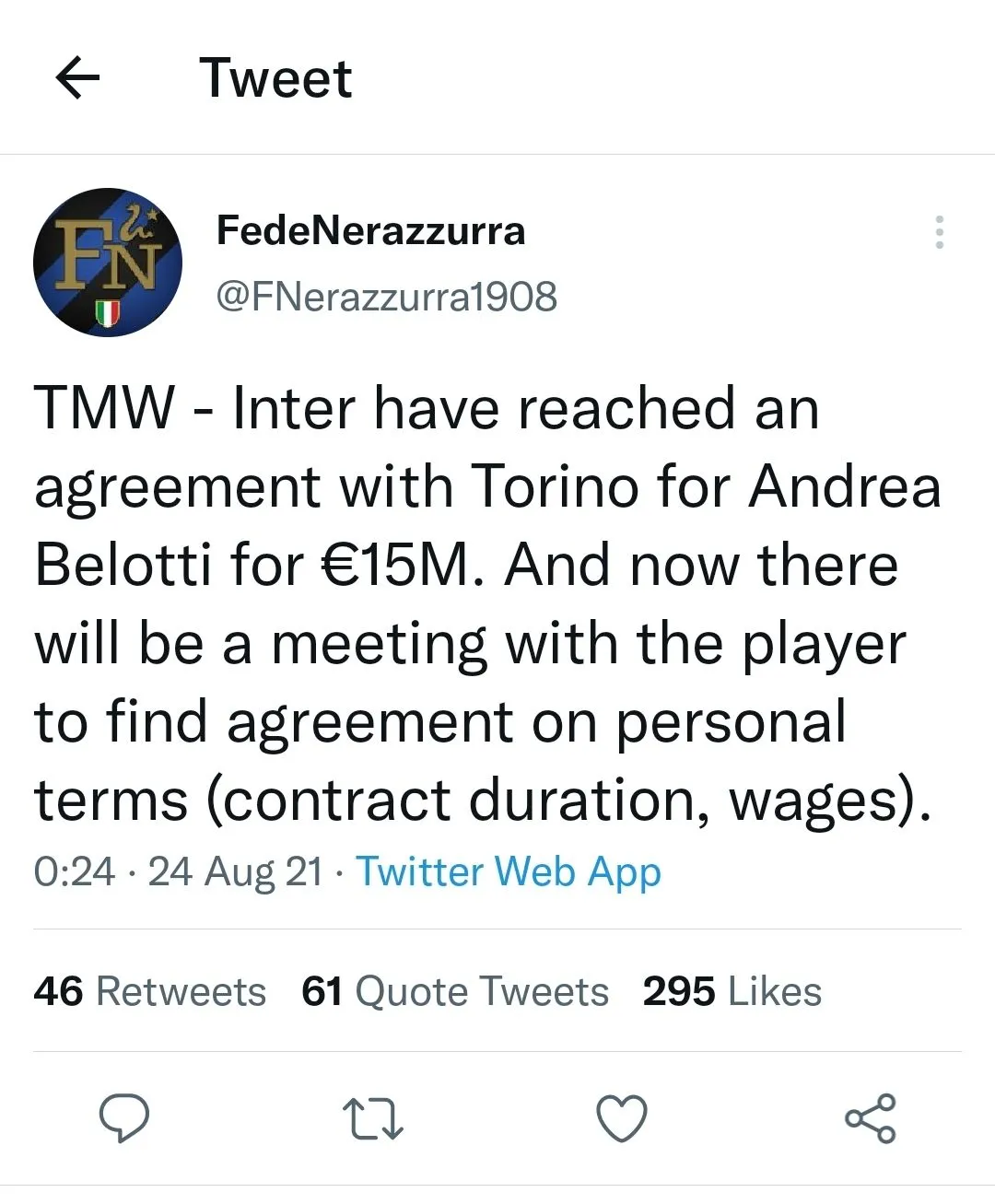995x1204 pixels.
Task: Retweet this post using the retweet icon
Action: pos(372,1118)
